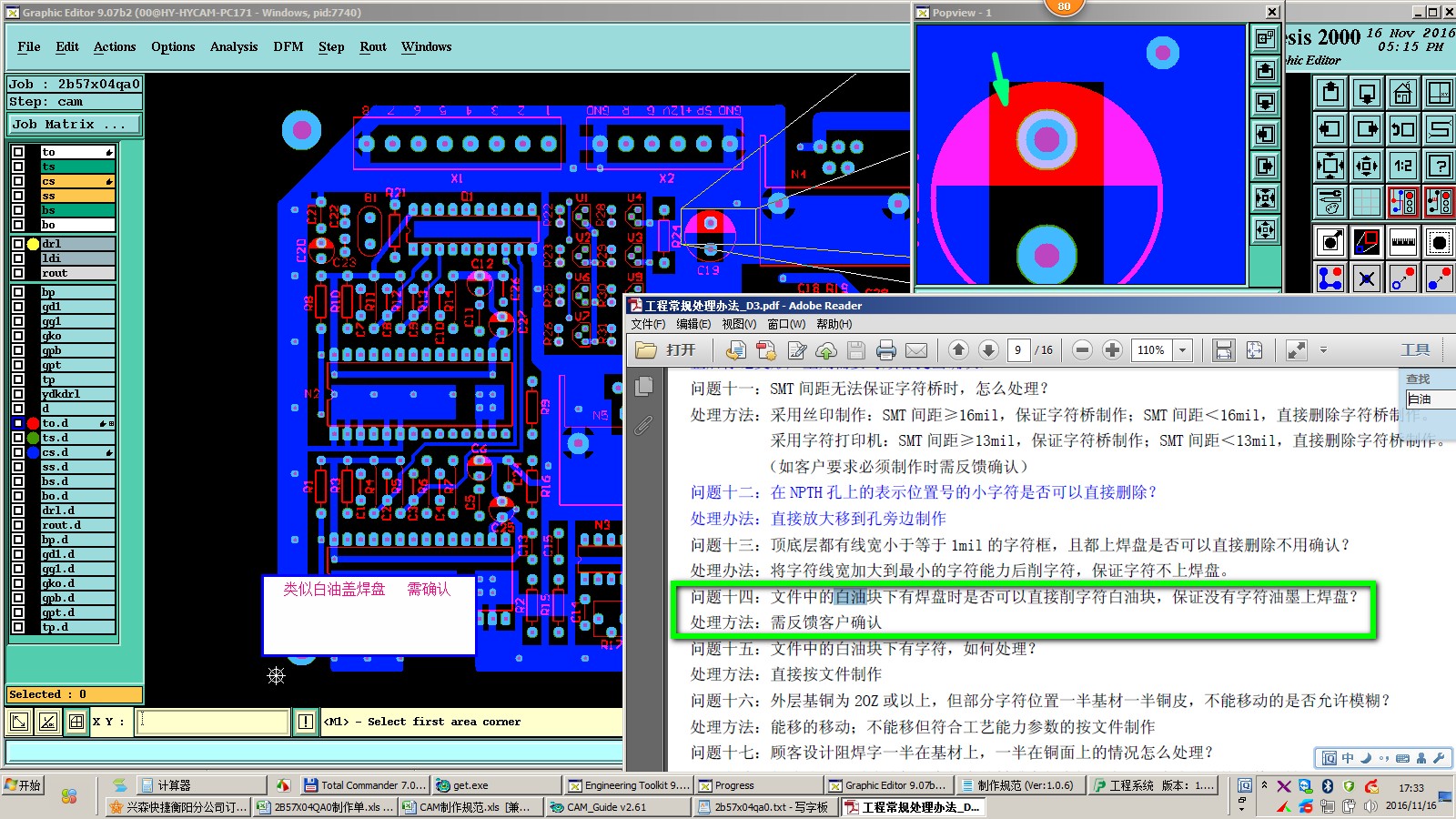Toggle checkbox for layer 'drl'
Screen dimensions: 1456x819
click(x=18, y=244)
